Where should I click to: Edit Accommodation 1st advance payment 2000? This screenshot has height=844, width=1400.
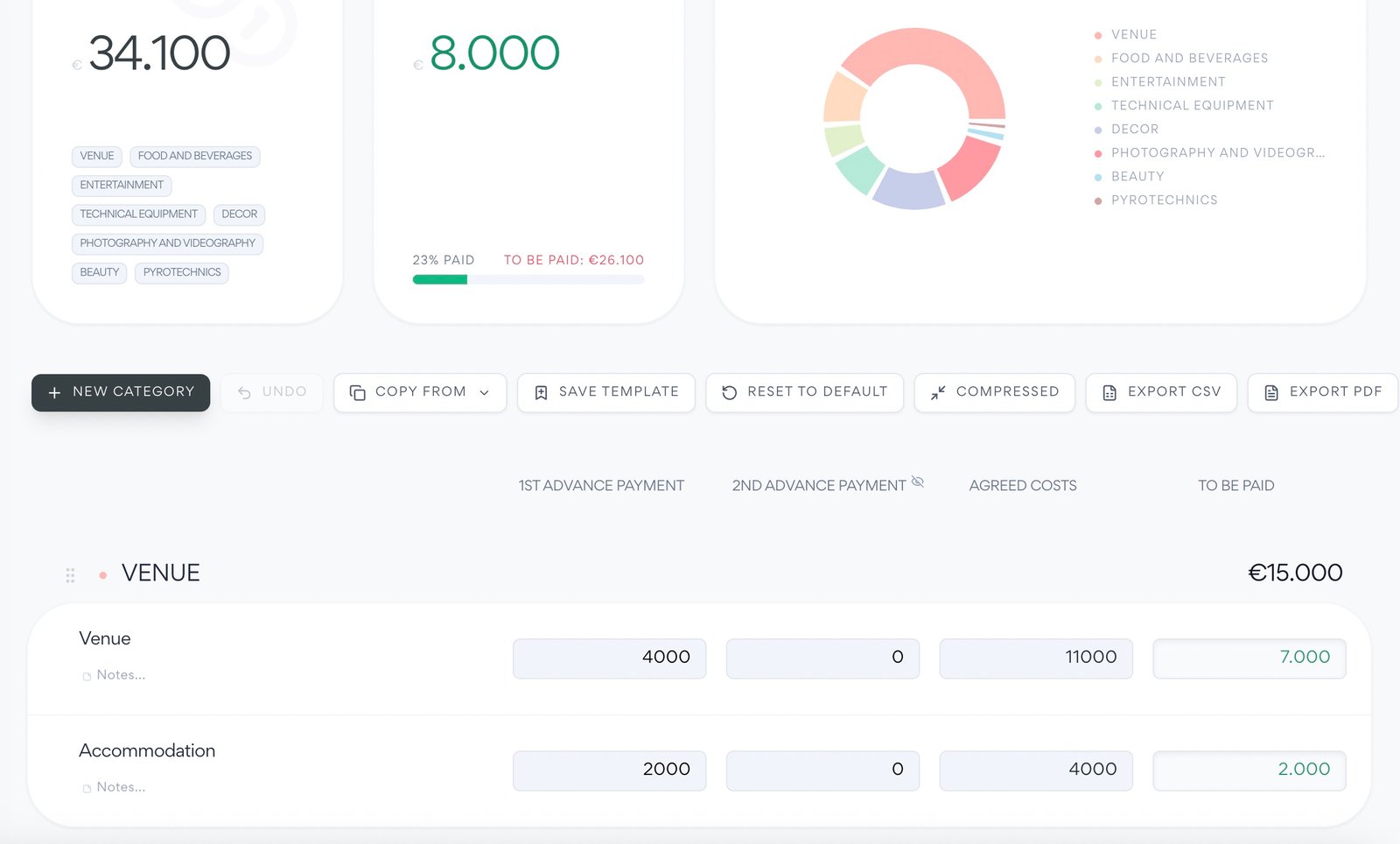click(x=610, y=770)
